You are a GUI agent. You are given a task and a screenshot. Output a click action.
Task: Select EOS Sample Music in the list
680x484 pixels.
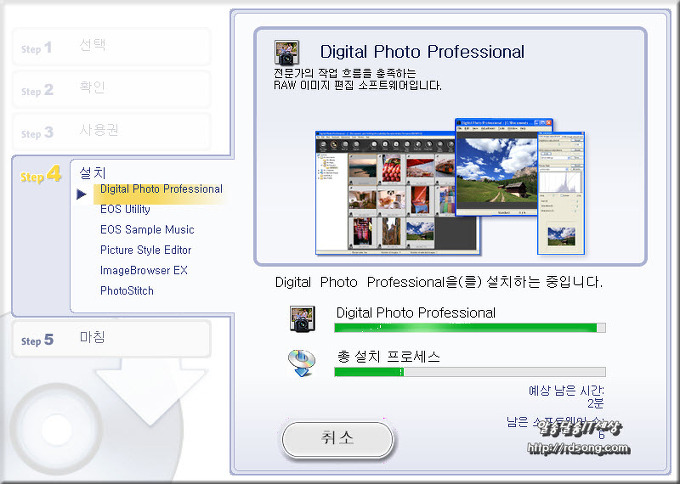(147, 230)
